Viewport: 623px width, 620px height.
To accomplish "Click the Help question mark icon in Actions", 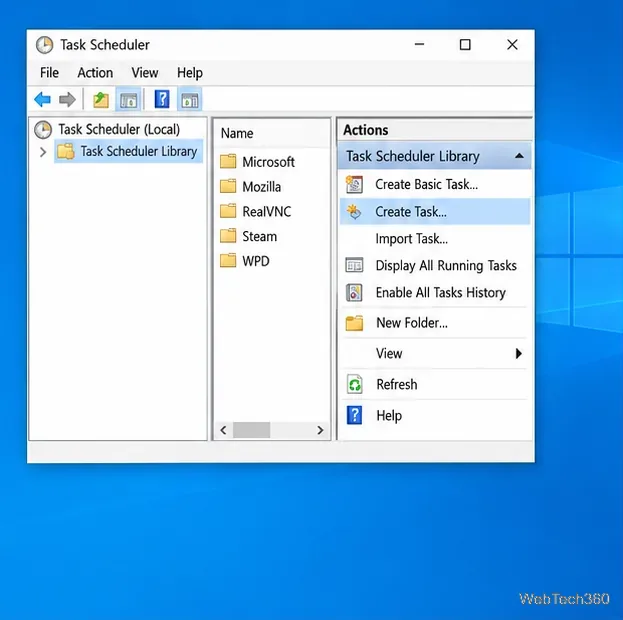I will [x=354, y=415].
